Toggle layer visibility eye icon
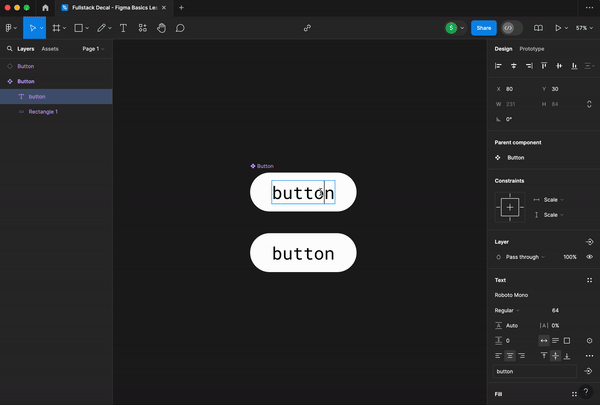This screenshot has height=405, width=600. click(x=589, y=257)
